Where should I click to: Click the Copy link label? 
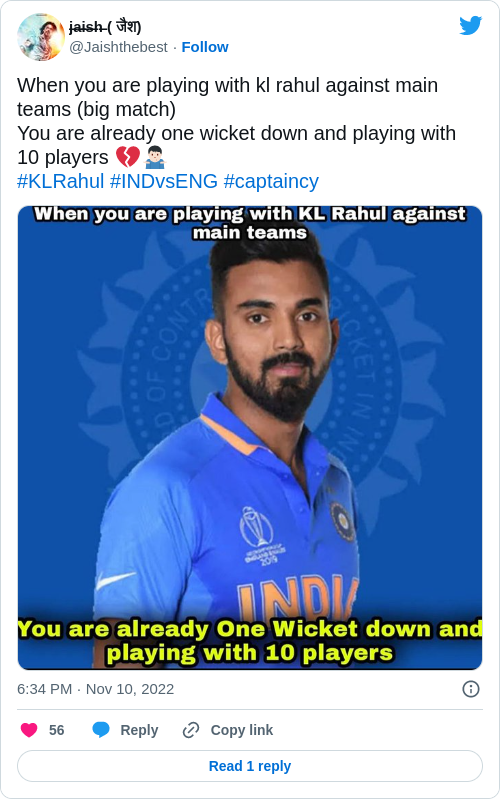242,730
